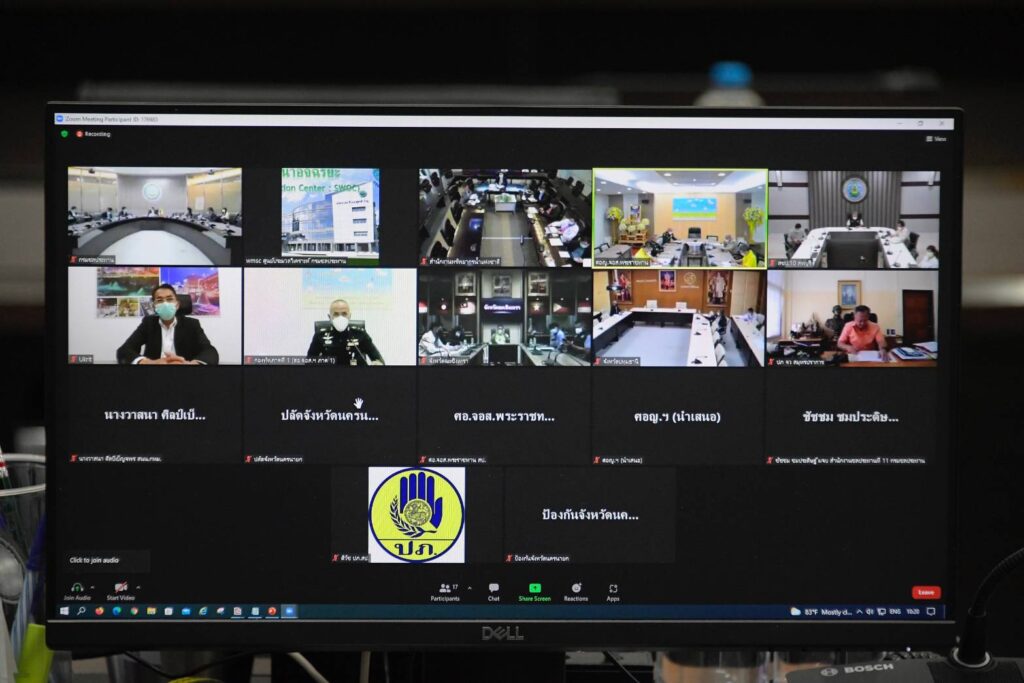Viewport: 1024px width, 683px height.
Task: Start Video using the camera icon
Action: 120,588
